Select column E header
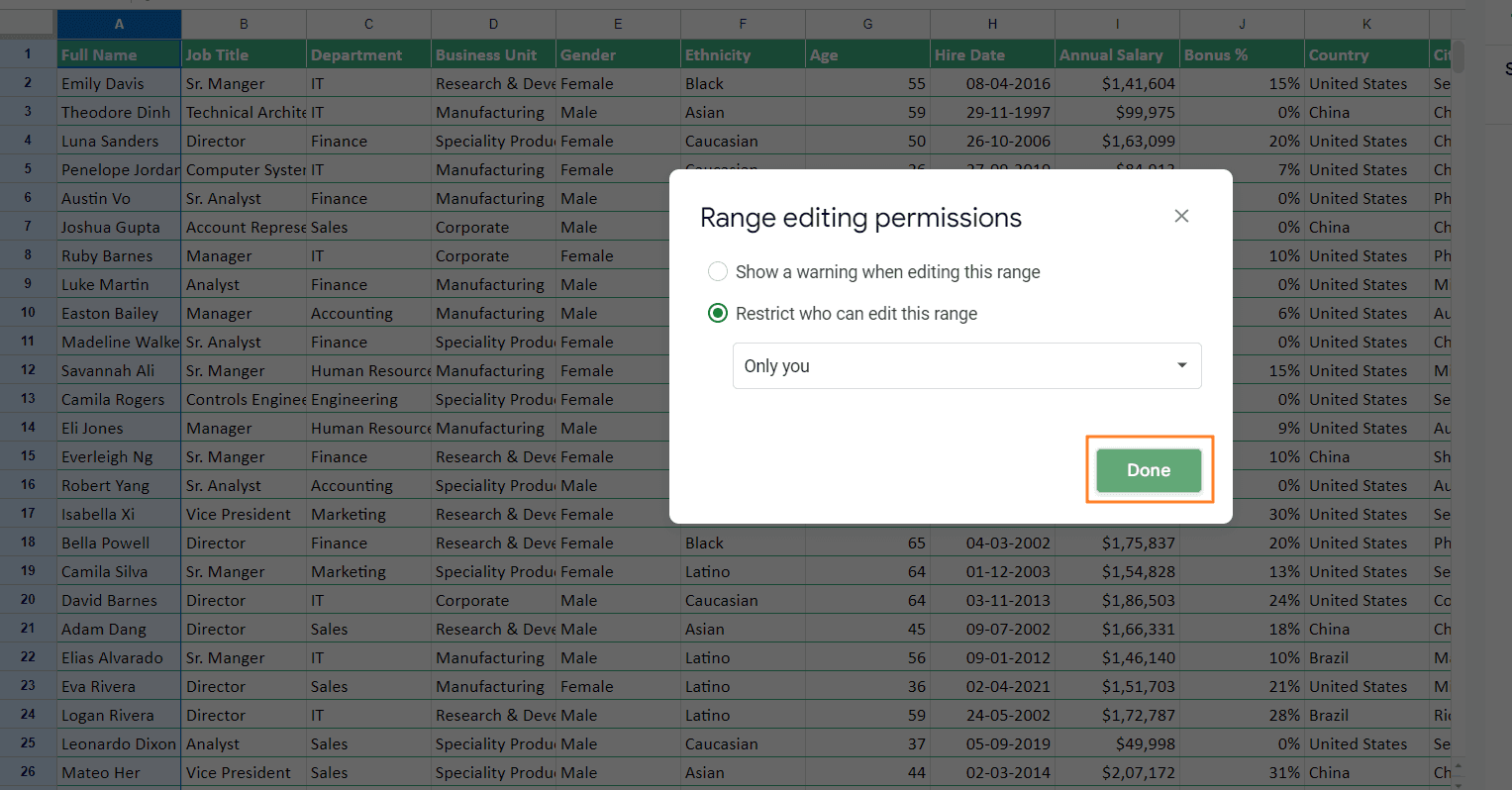 coord(618,24)
